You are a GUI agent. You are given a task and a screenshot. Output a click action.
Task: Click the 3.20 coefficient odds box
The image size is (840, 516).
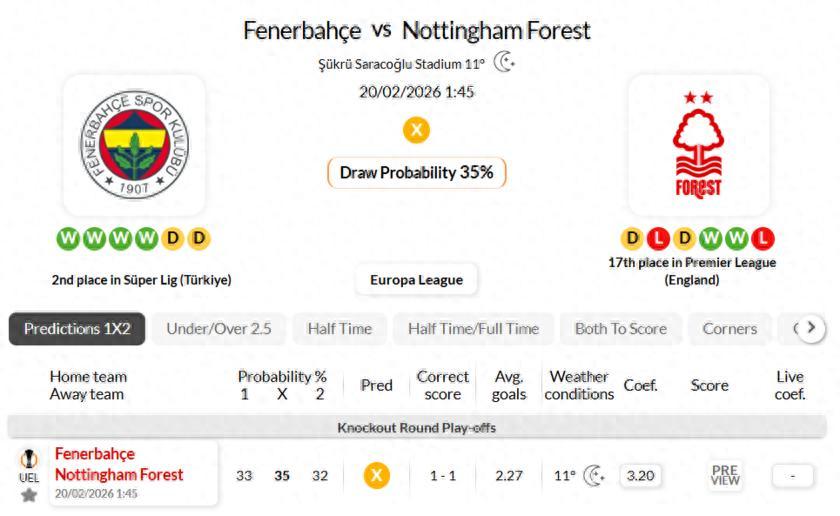(x=639, y=476)
